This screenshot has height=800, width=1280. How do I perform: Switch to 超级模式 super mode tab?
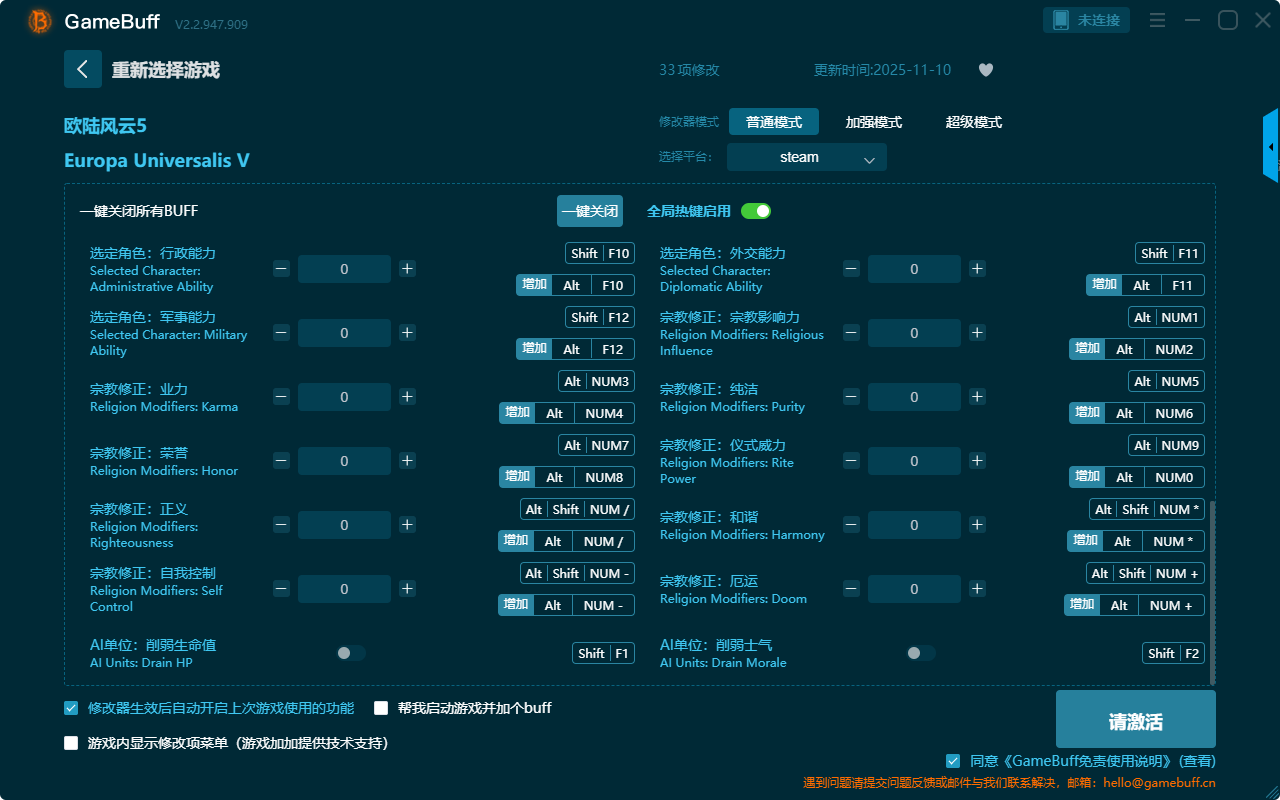[x=973, y=122]
